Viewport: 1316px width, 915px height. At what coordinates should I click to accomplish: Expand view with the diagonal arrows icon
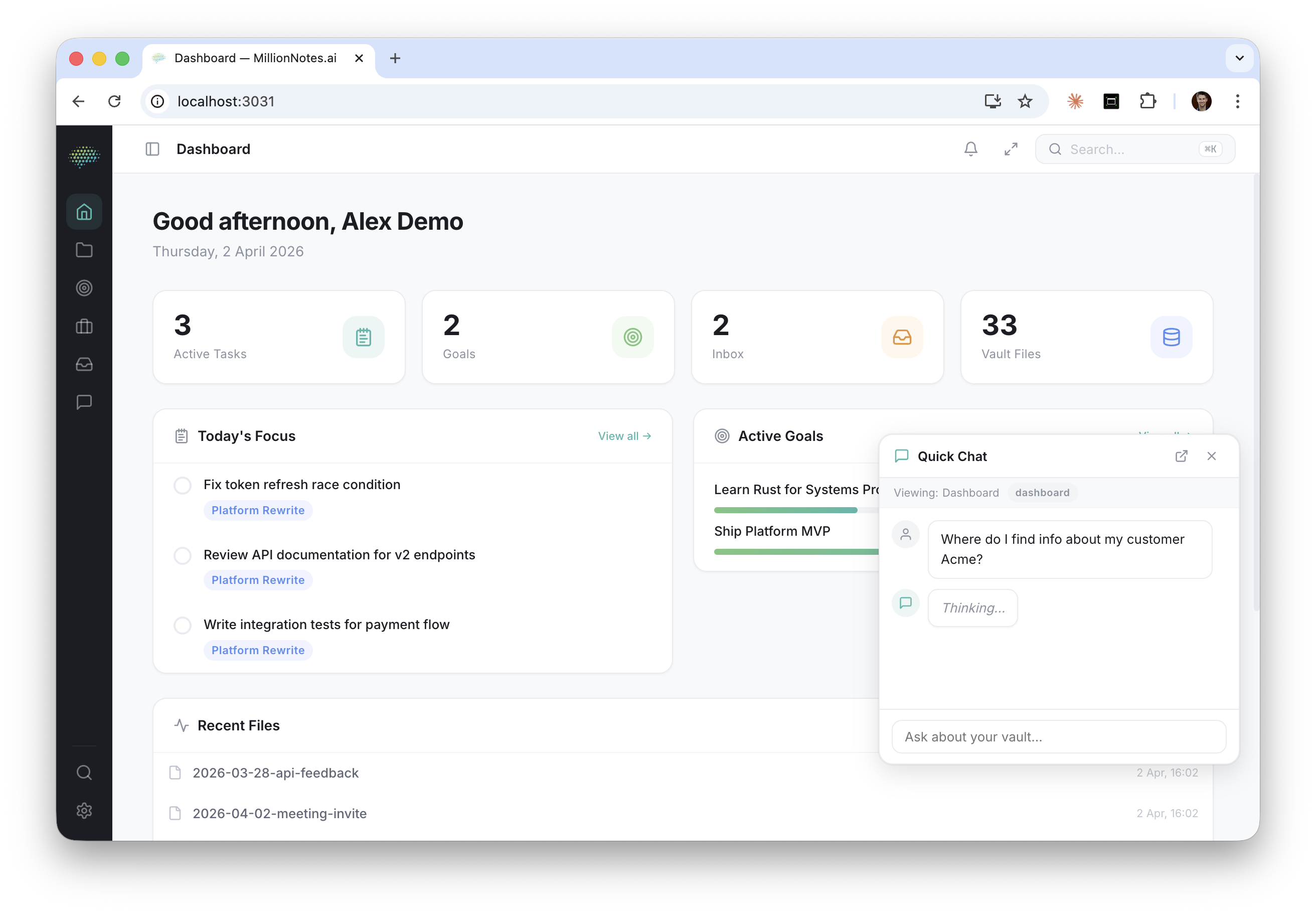pos(1011,149)
